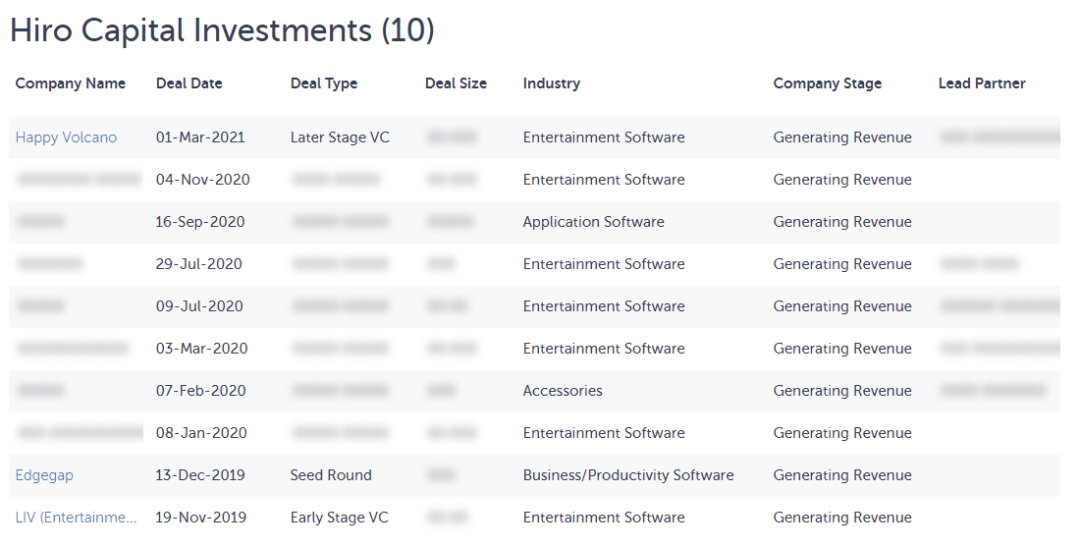This screenshot has width=1080, height=547.
Task: Click the Accessories industry cell
Action: point(562,391)
